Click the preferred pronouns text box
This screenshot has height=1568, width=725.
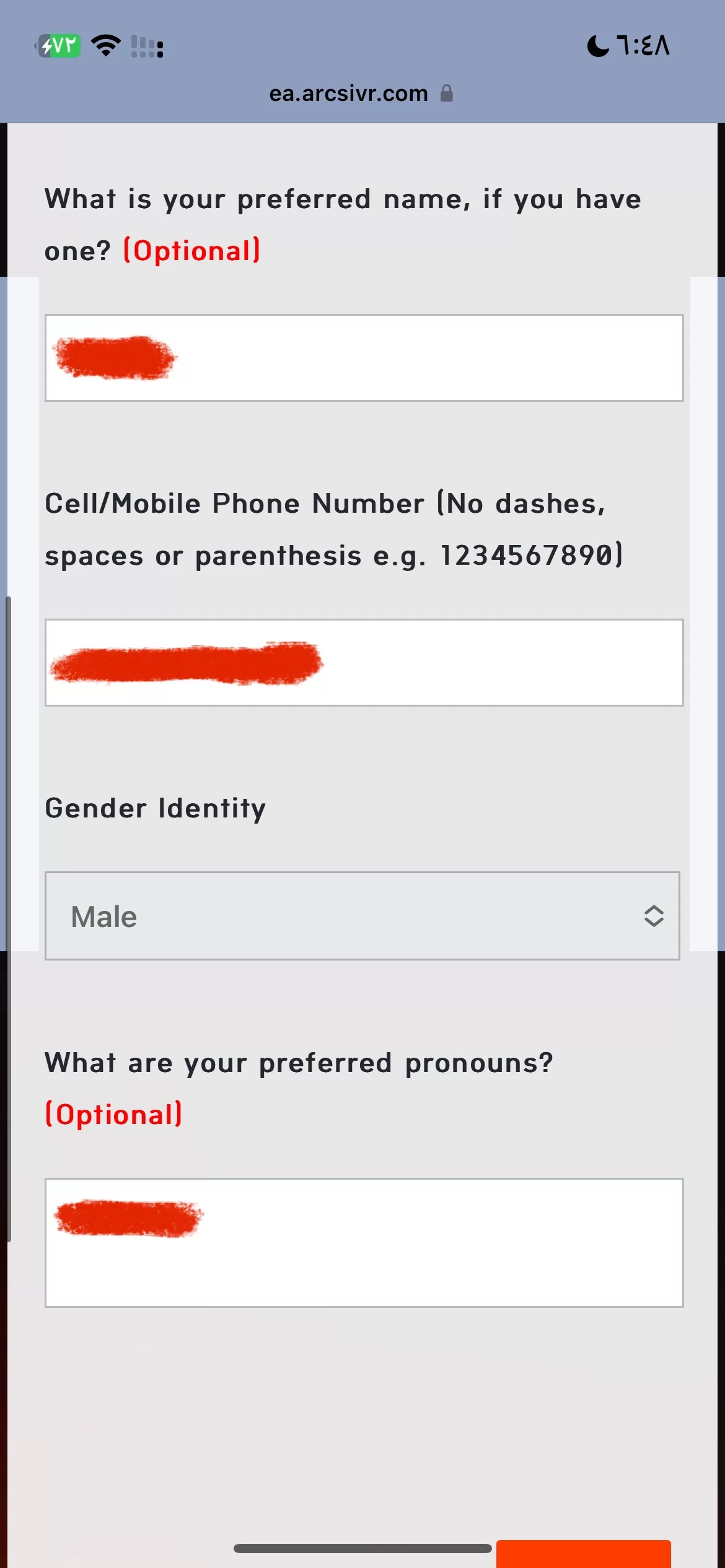(x=364, y=1242)
